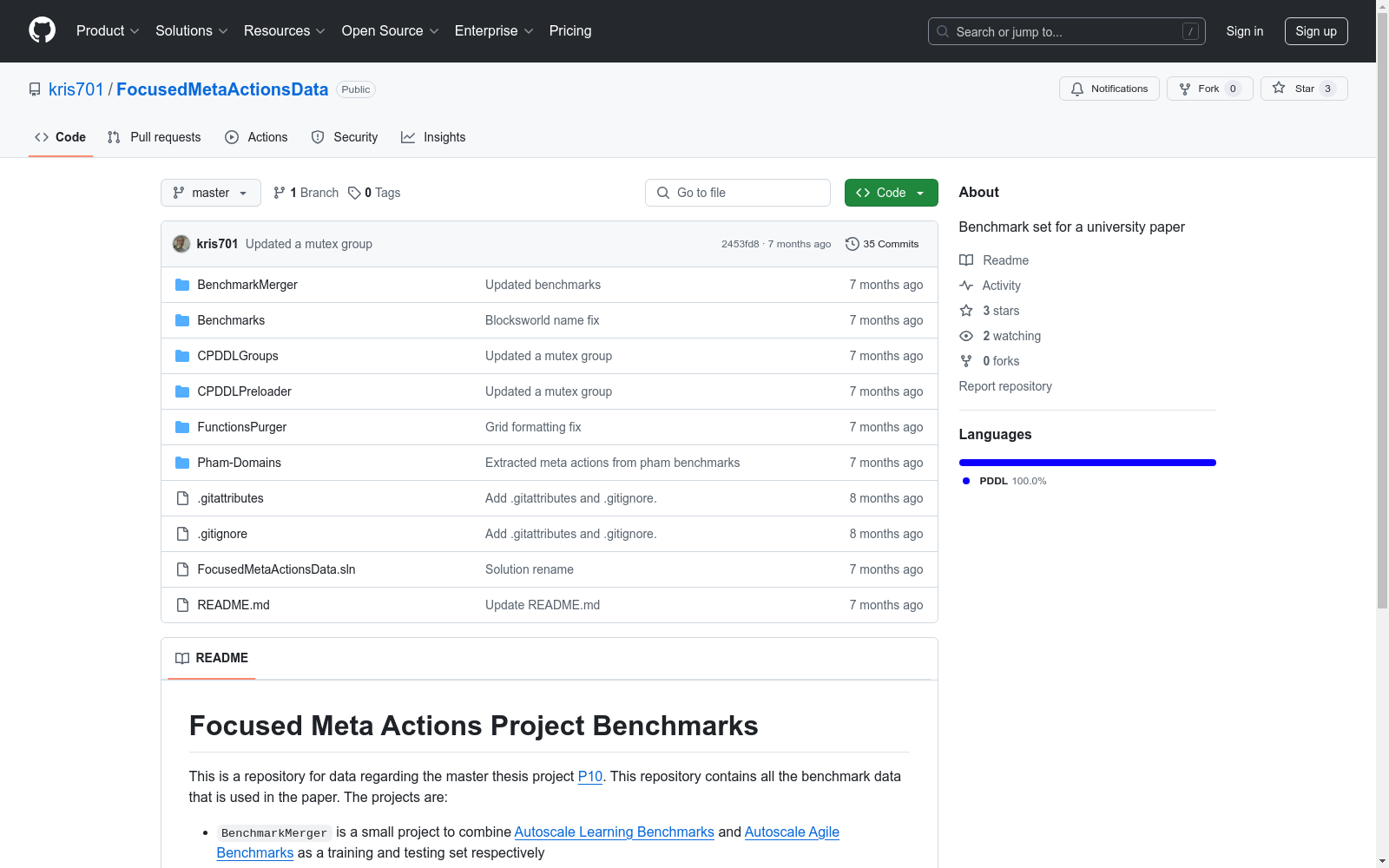Click the GitHub logo icon
This screenshot has height=868, width=1389.
pos(42,30)
